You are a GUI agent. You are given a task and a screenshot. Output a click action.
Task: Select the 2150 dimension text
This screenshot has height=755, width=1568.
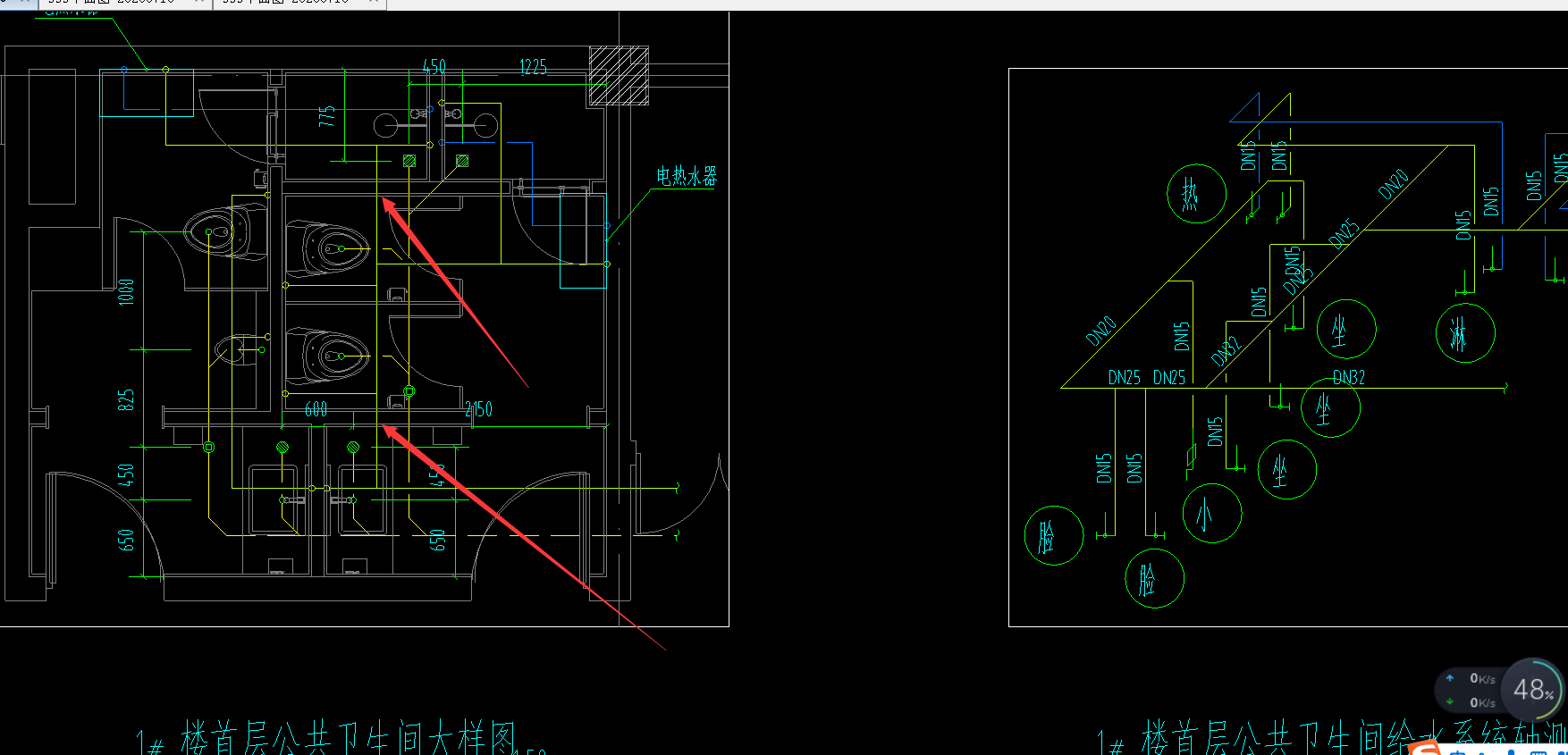(478, 409)
